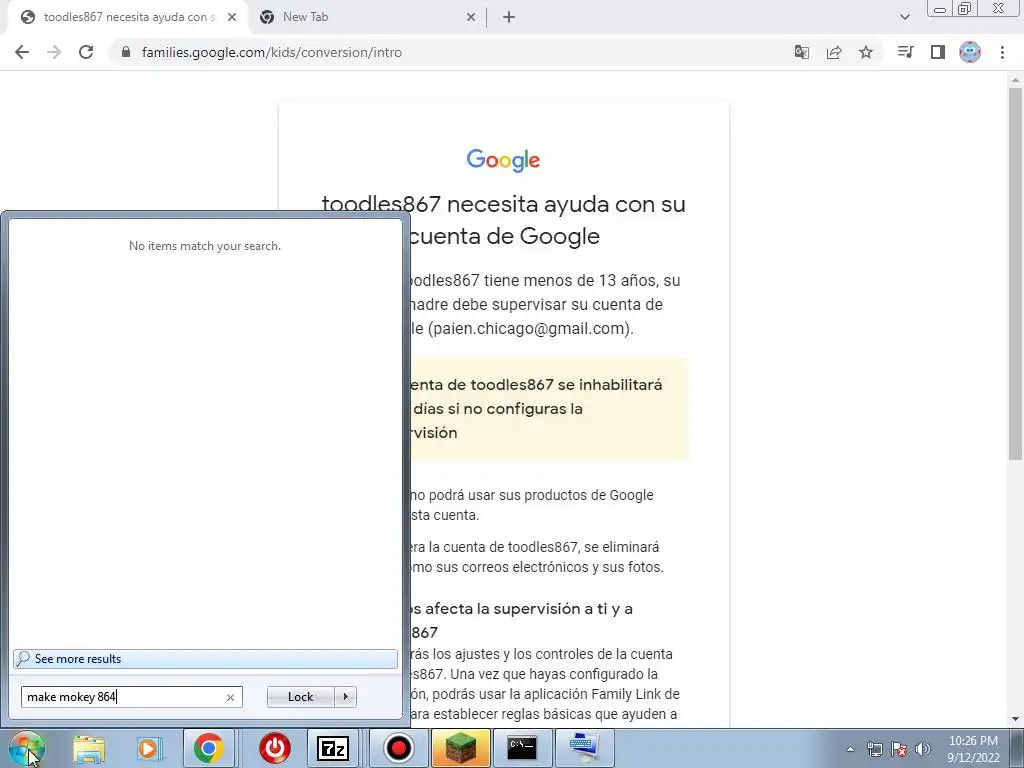
Task: Close the toodles867 necesita ayuda tab
Action: point(232,17)
